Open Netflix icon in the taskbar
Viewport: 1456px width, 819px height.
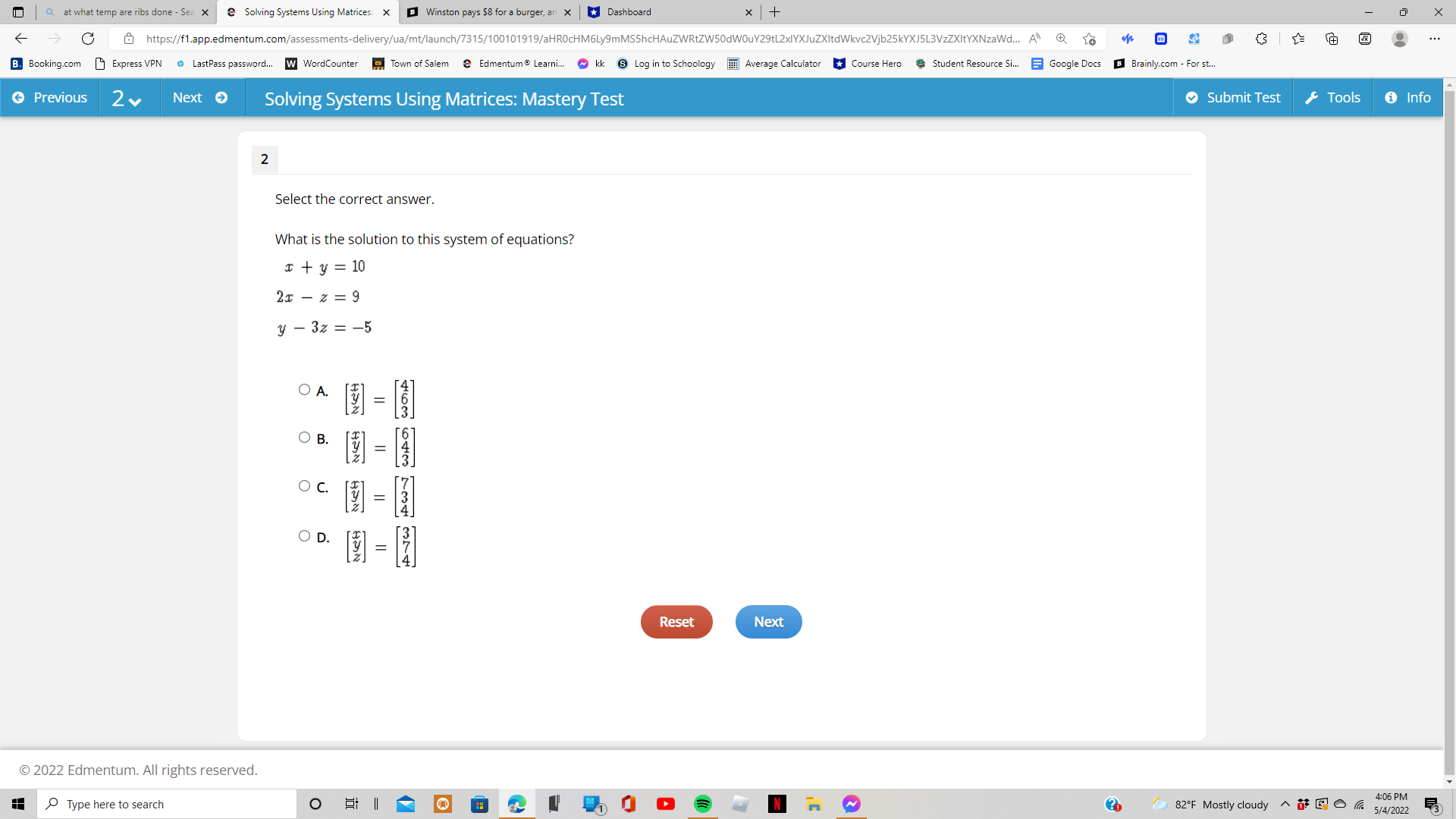(x=777, y=804)
